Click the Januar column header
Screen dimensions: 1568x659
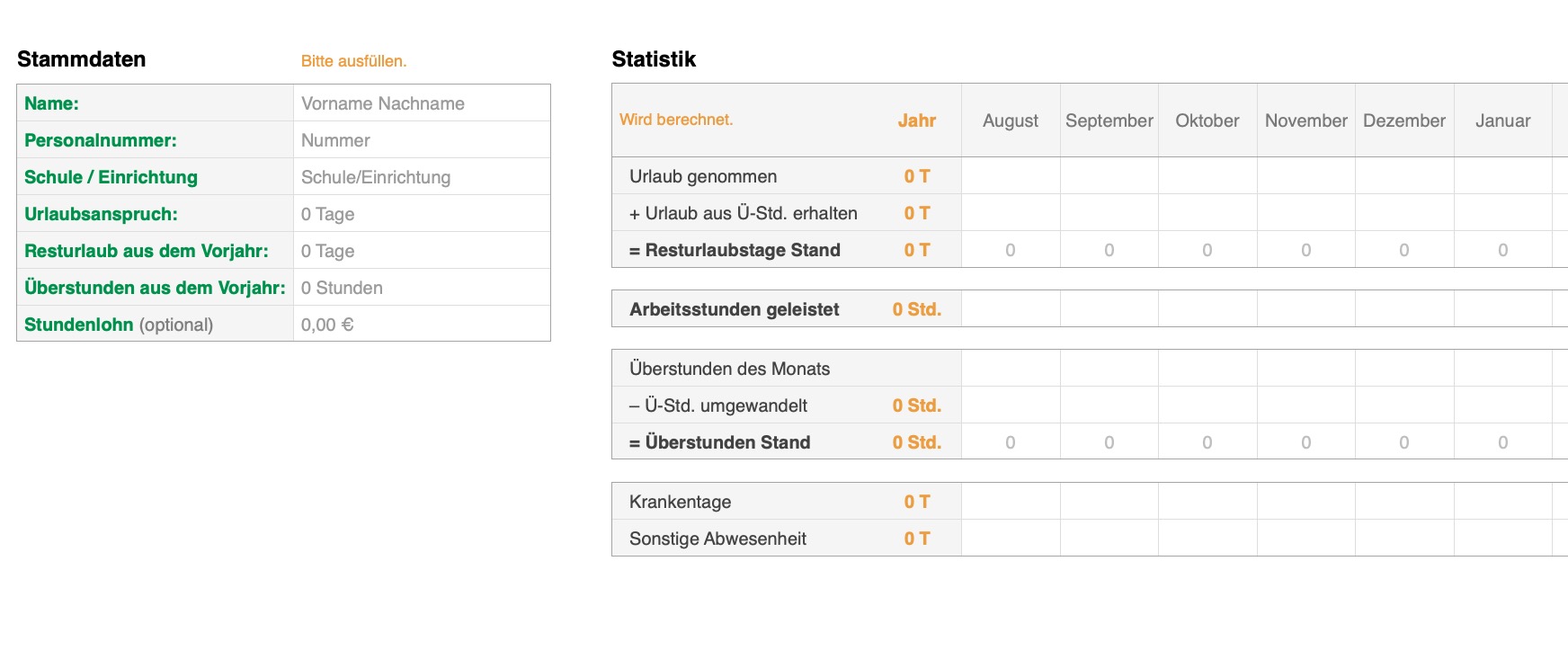click(1502, 120)
